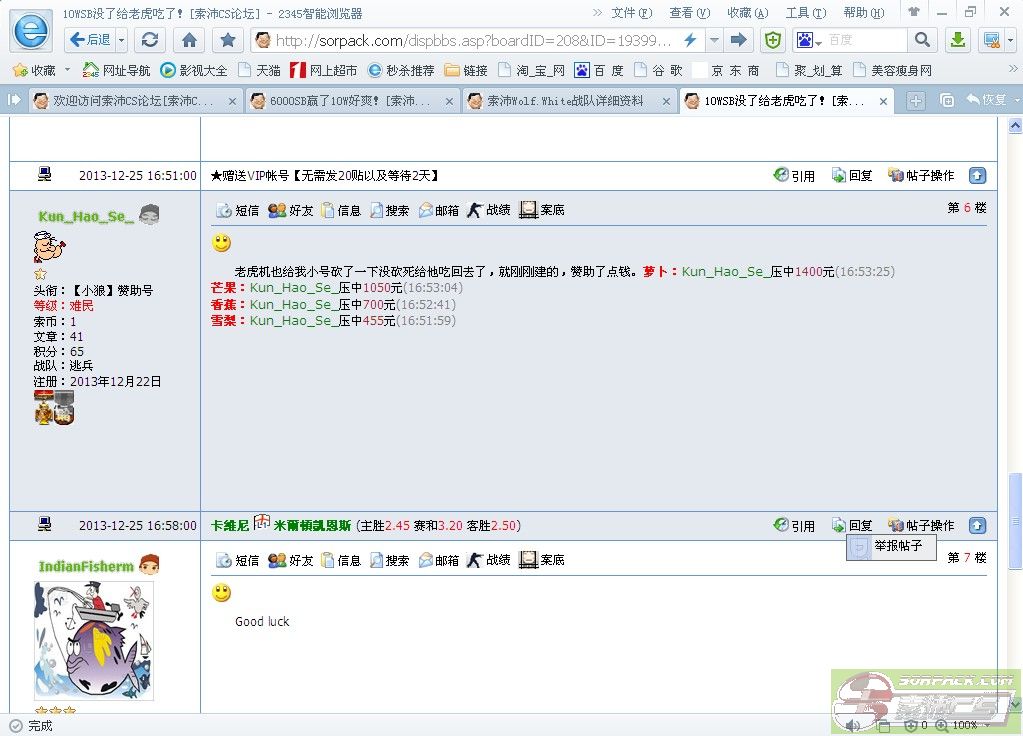Click the Baidu search input field
The height and width of the screenshot is (736, 1023).
[x=865, y=40]
